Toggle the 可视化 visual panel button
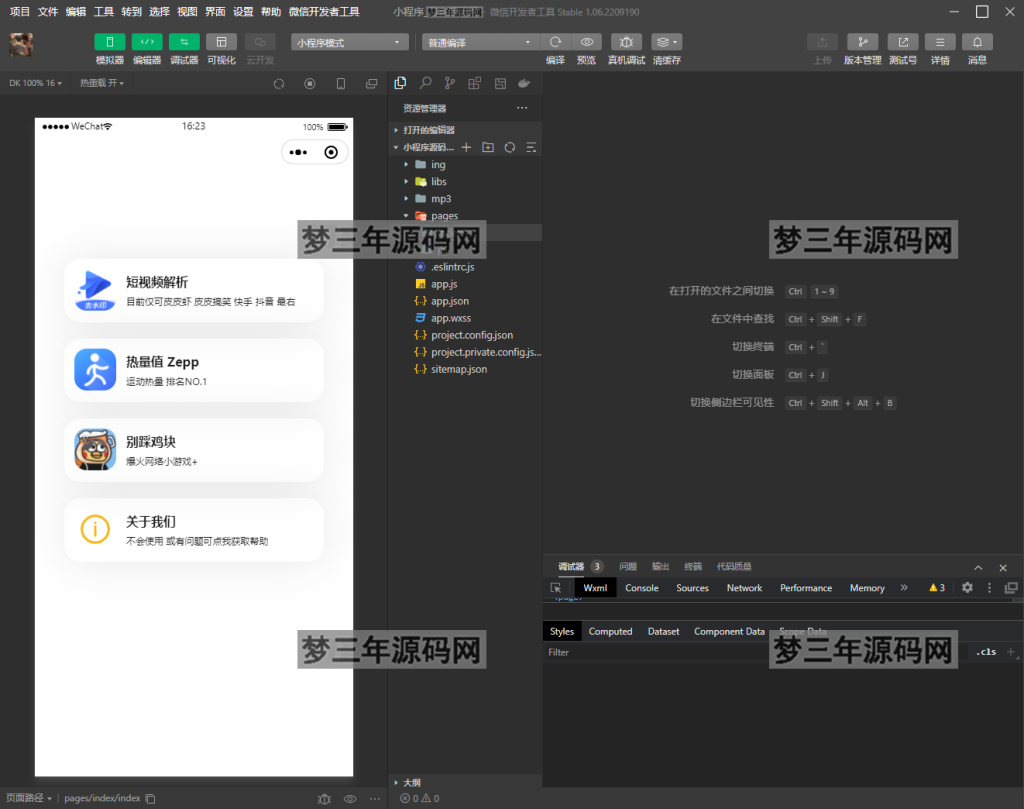The image size is (1024, 809). point(221,42)
